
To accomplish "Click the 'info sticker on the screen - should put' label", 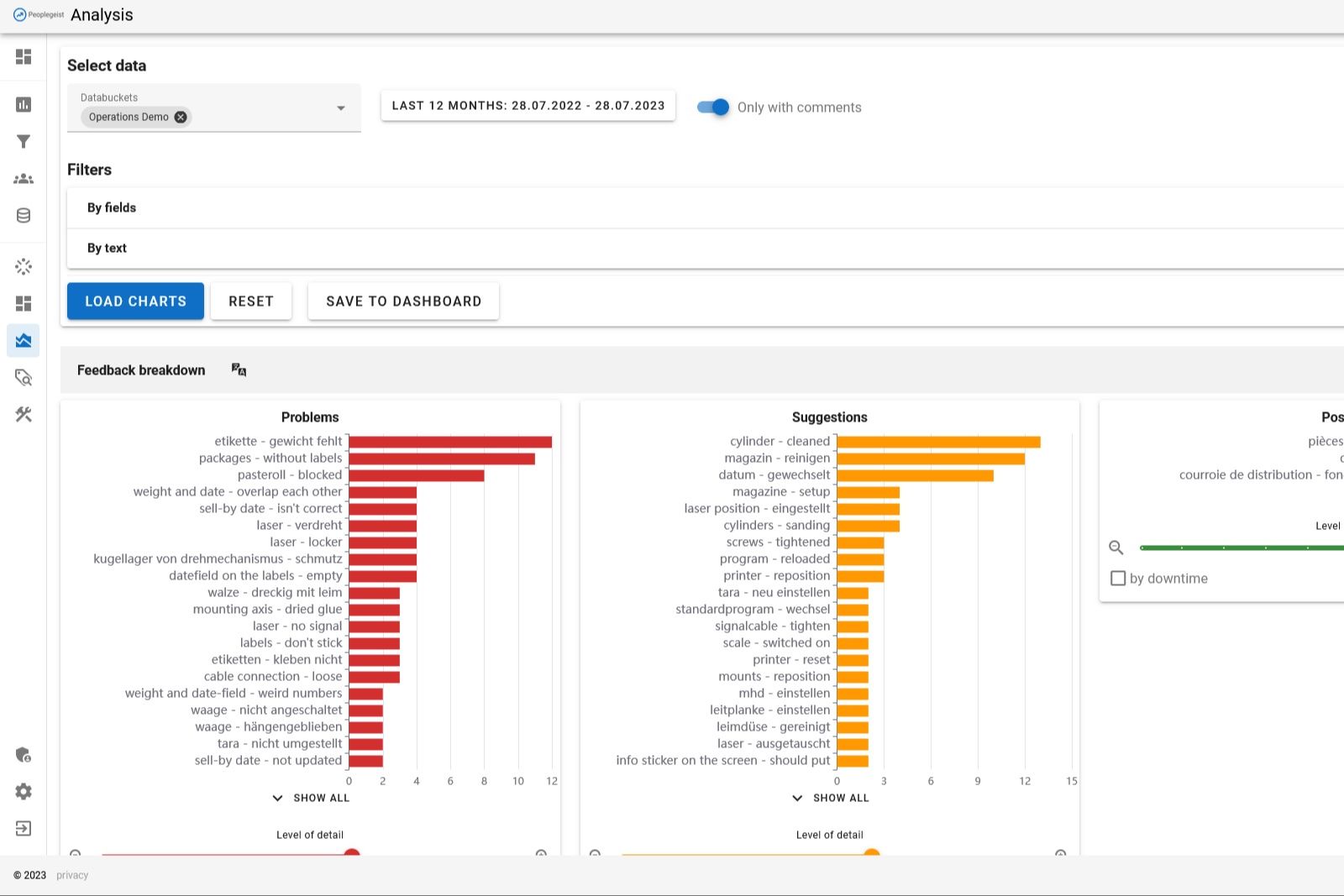I will click(723, 760).
